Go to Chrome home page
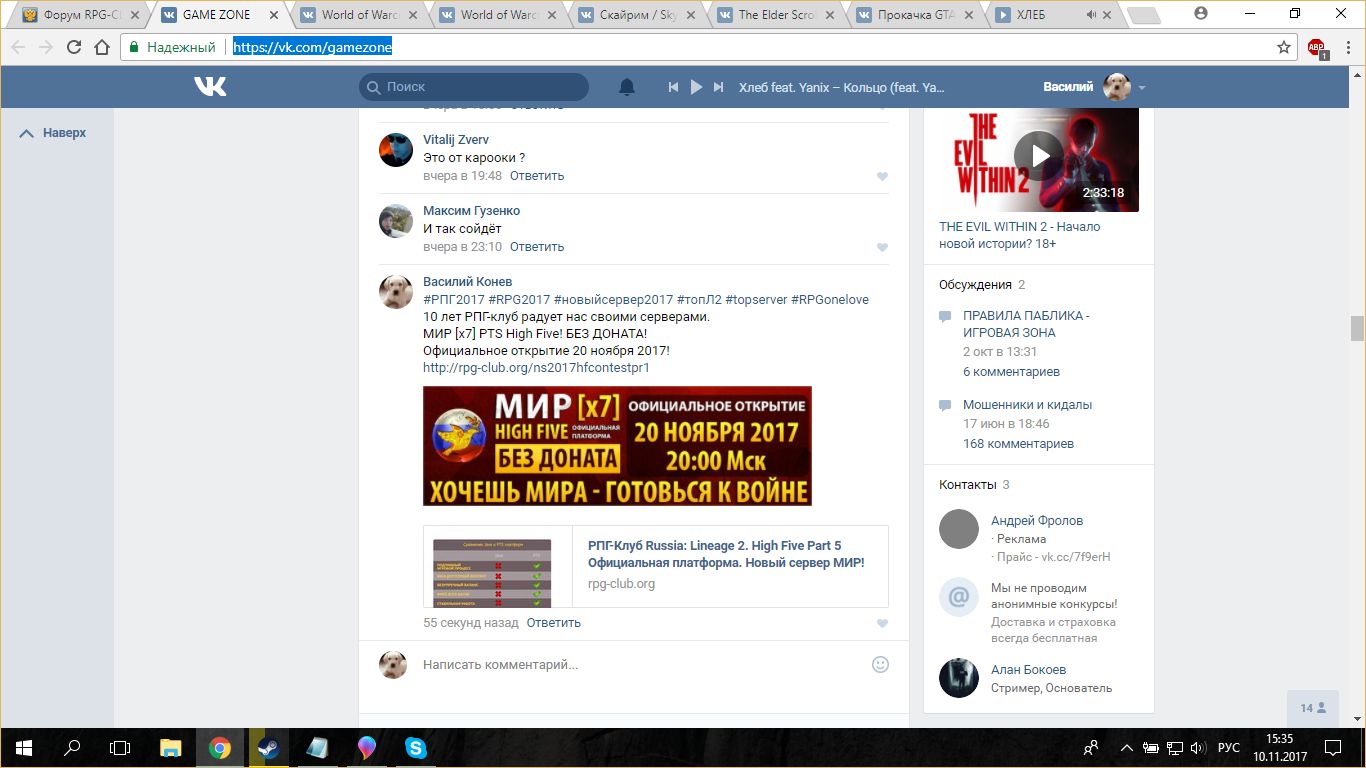Screen dimensions: 1366x768 (x=101, y=47)
